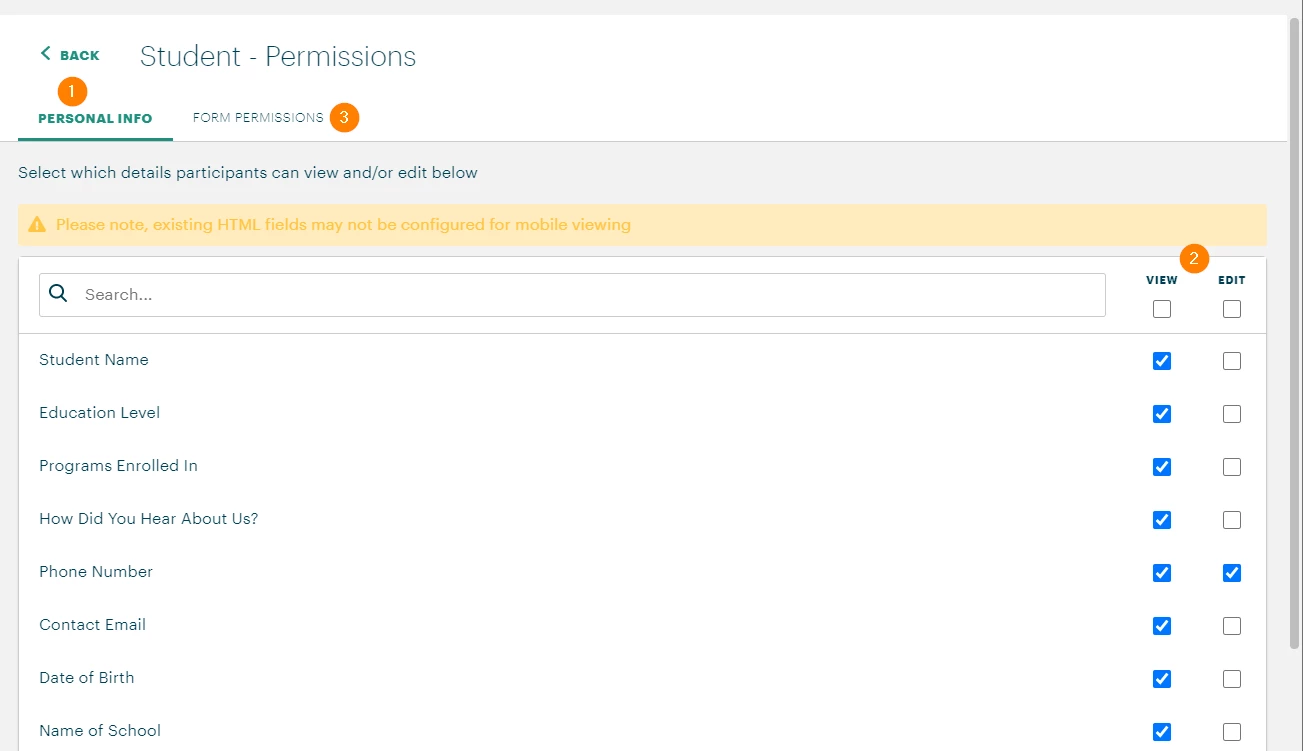Uncheck View for Programs Enrolled In

(x=1162, y=467)
